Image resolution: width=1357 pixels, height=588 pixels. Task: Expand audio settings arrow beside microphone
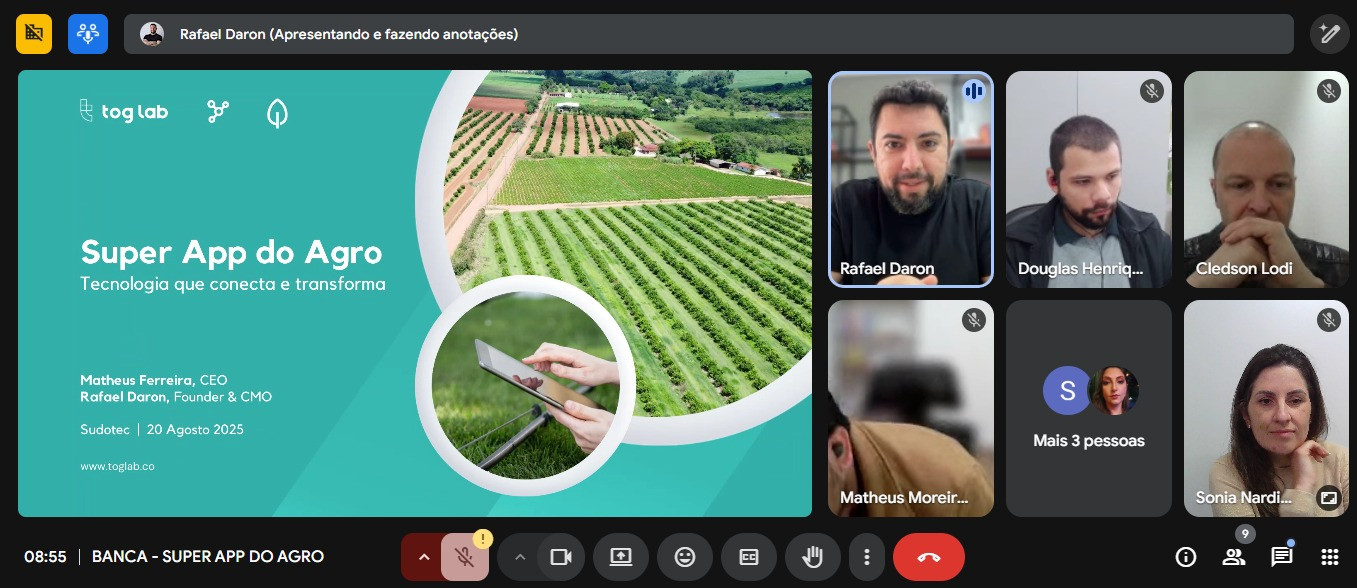point(423,557)
